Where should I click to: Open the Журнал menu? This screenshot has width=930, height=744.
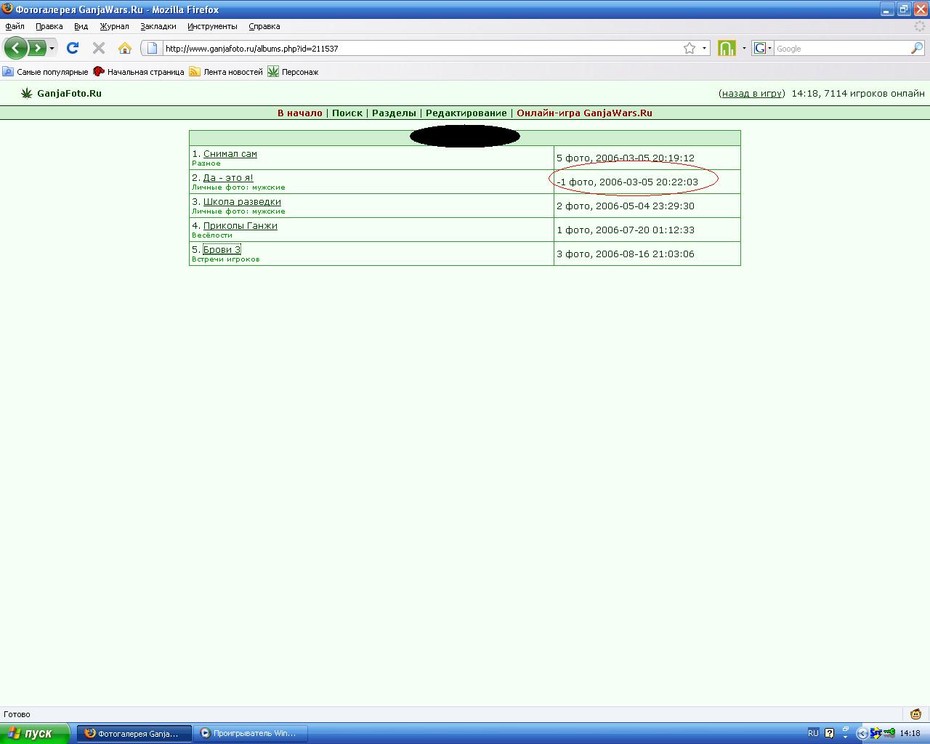coord(114,26)
